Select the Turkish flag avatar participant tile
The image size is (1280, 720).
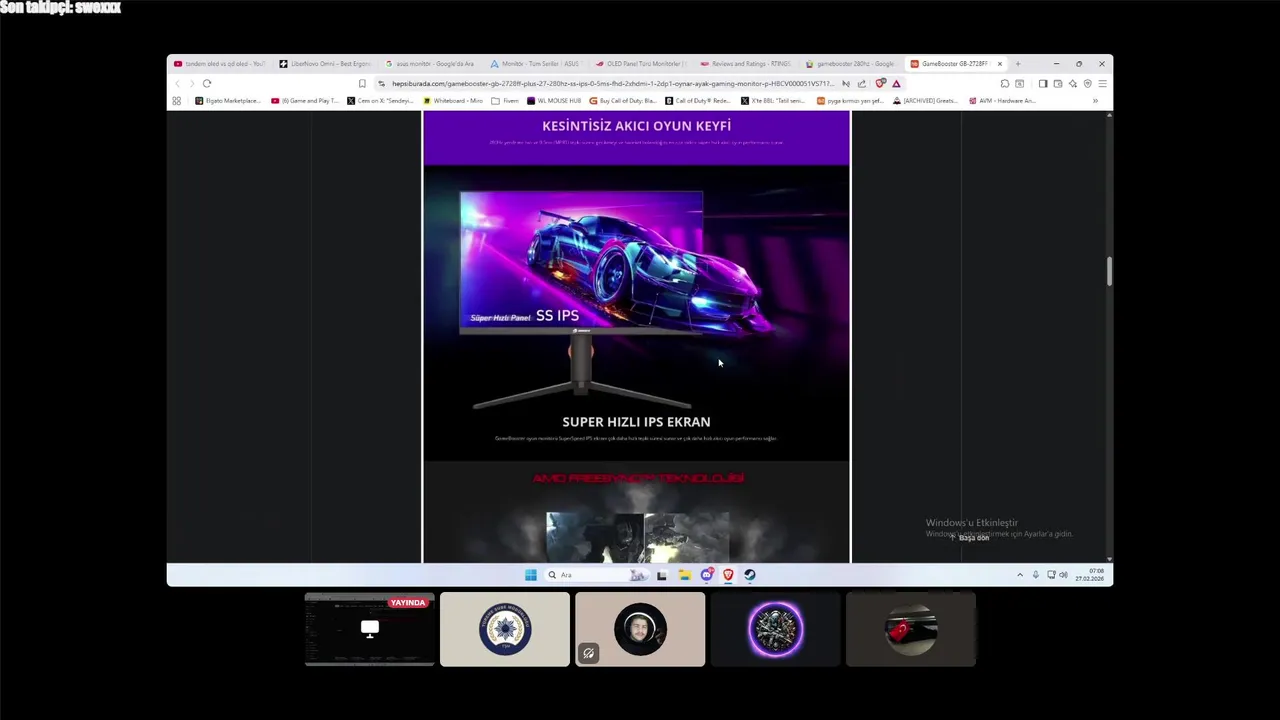[911, 629]
